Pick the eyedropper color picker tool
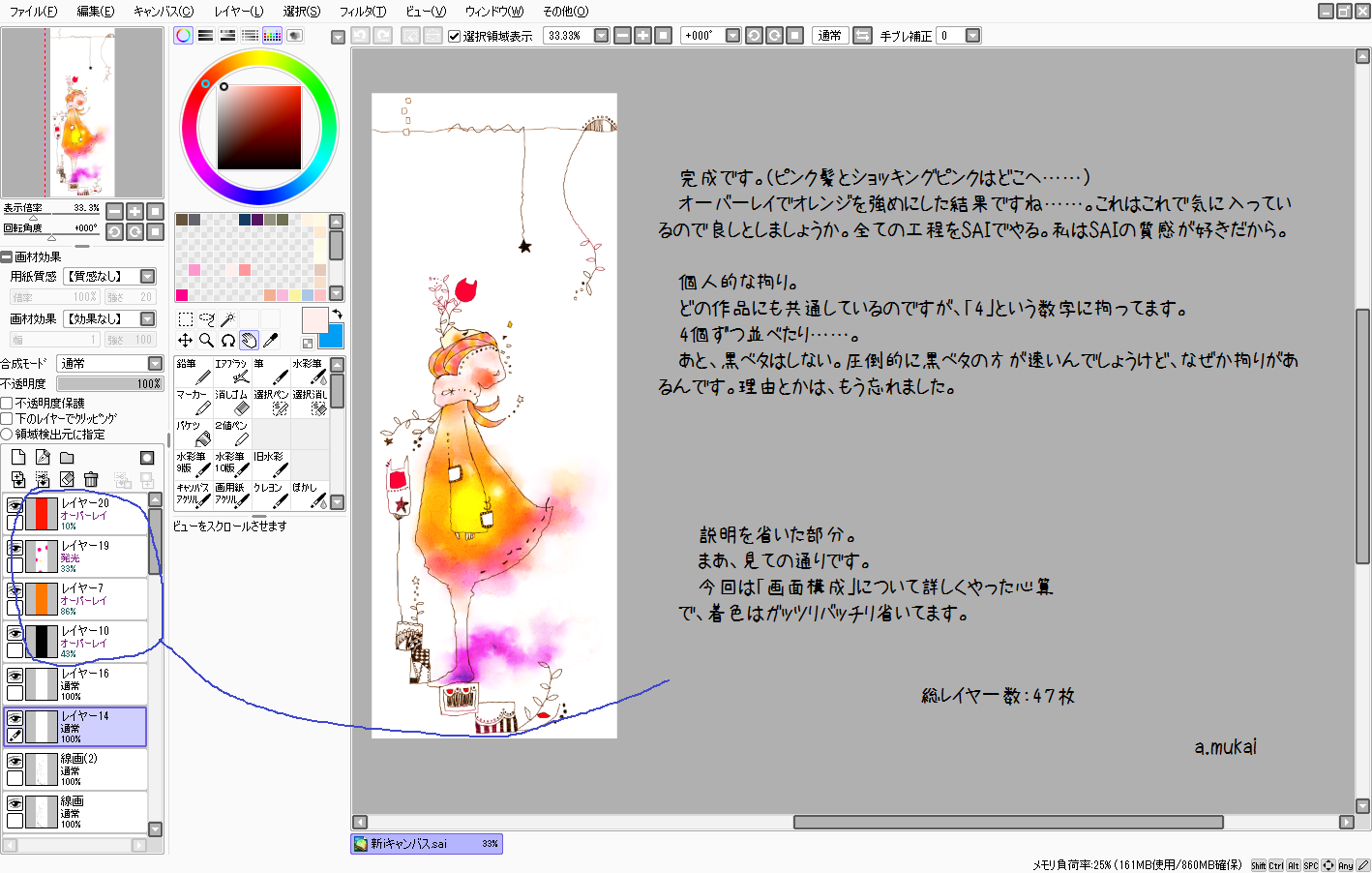1372x873 pixels. [x=271, y=340]
